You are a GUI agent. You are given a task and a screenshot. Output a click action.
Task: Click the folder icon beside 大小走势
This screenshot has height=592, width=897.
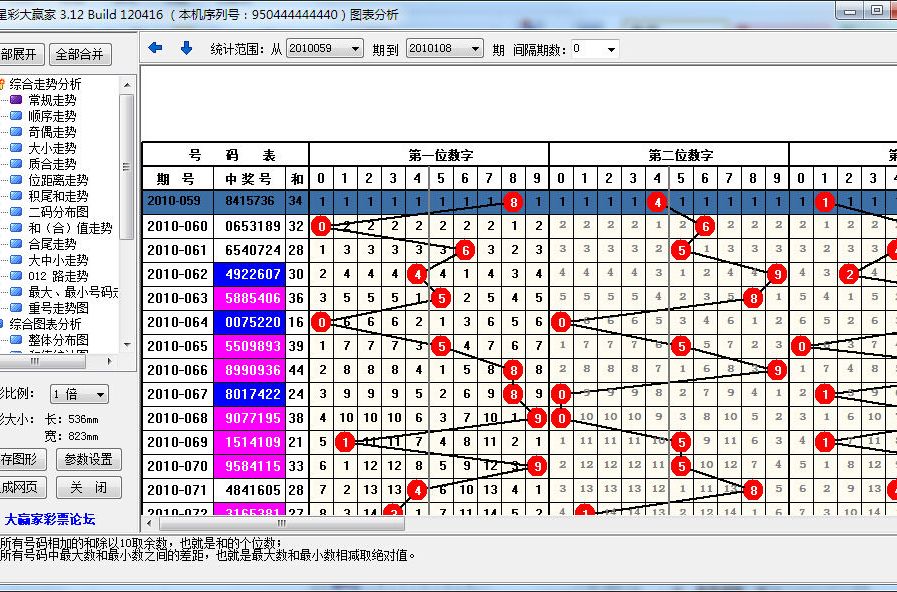click(16, 148)
